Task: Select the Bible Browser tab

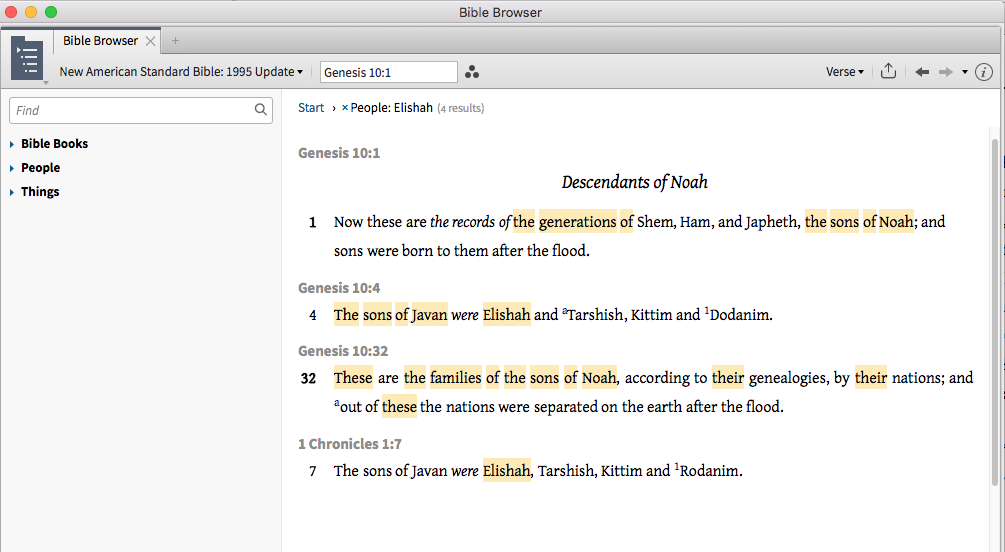Action: pos(100,41)
